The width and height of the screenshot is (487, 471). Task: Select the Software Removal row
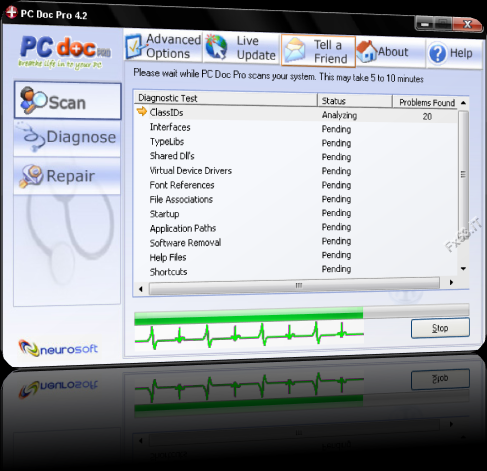click(x=296, y=242)
